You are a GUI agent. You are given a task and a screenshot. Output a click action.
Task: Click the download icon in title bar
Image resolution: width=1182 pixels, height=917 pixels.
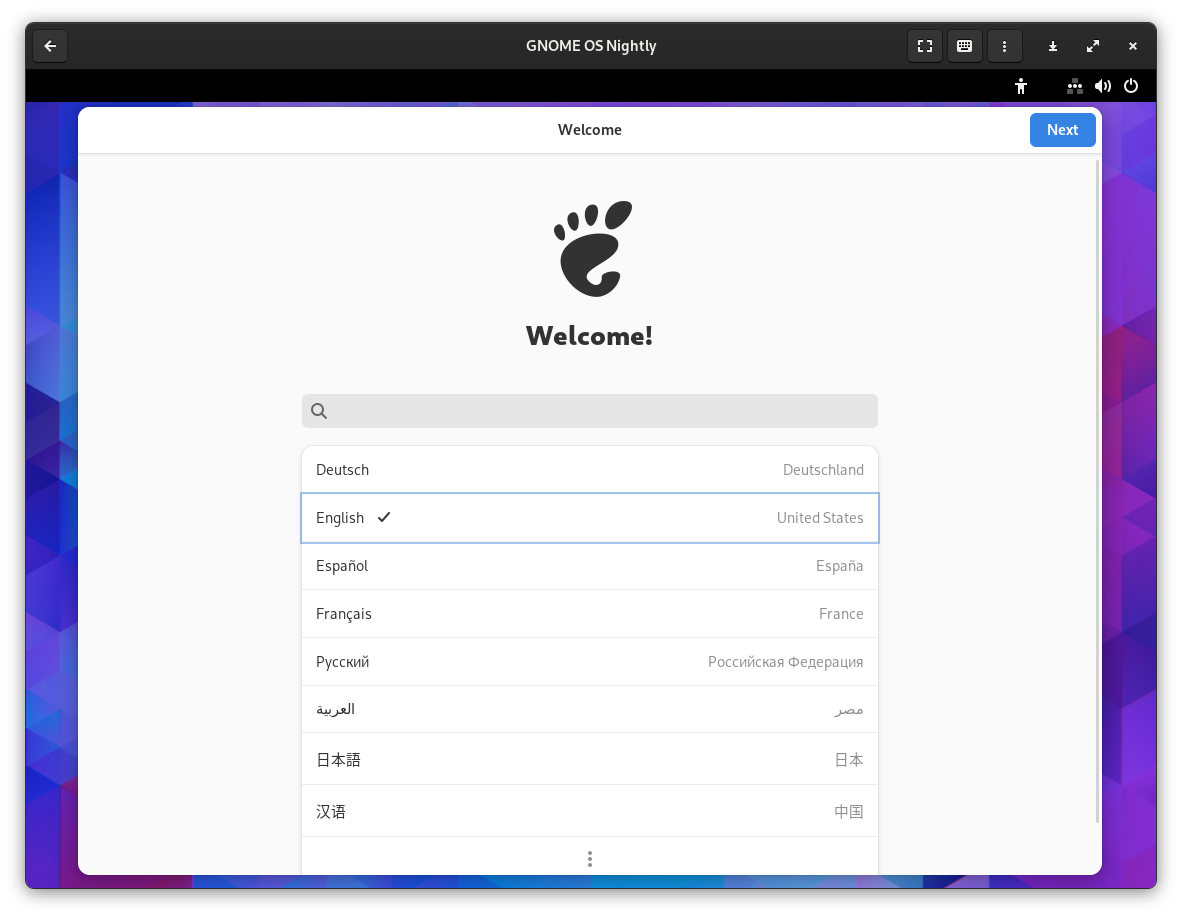1053,46
